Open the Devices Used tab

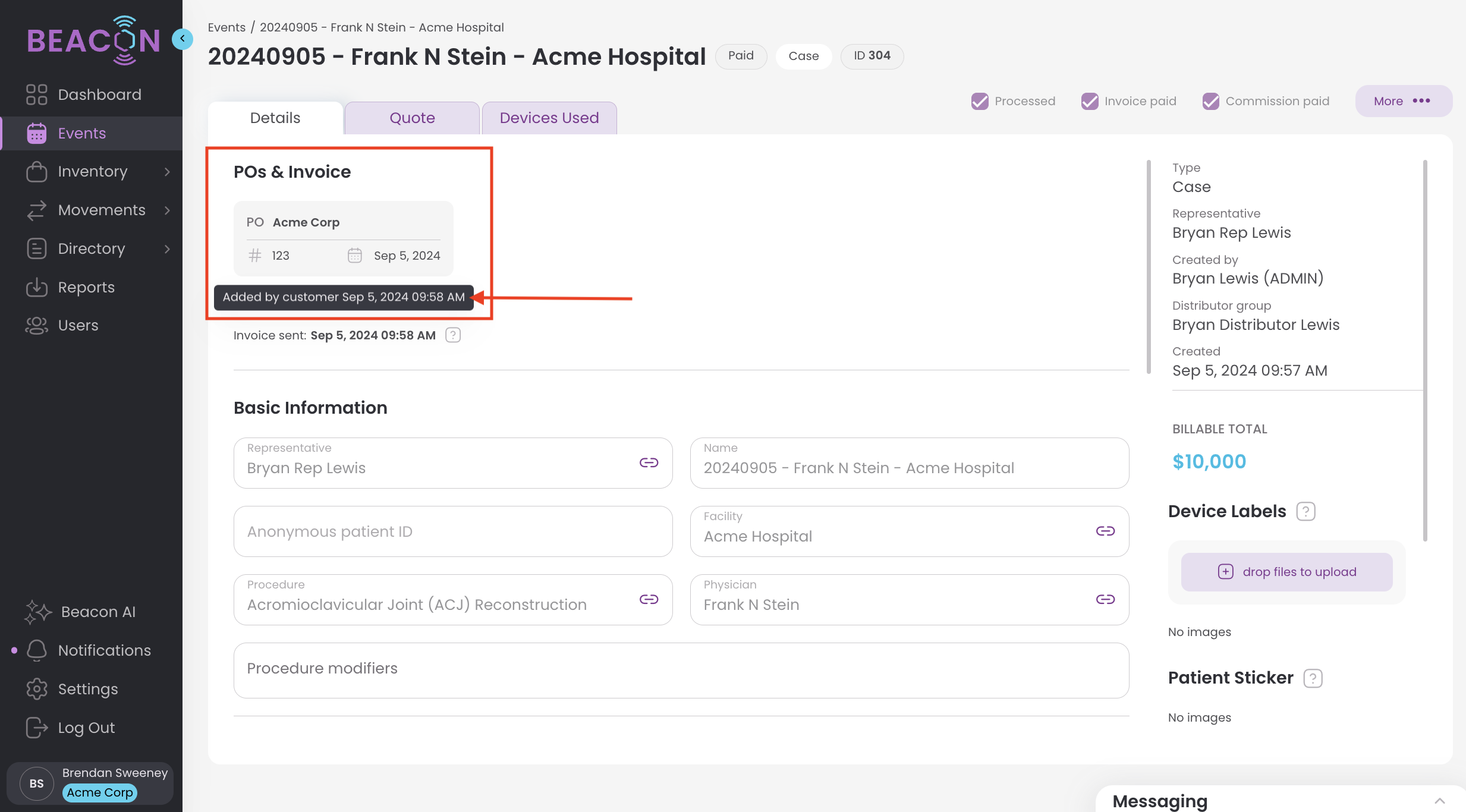pyautogui.click(x=549, y=118)
